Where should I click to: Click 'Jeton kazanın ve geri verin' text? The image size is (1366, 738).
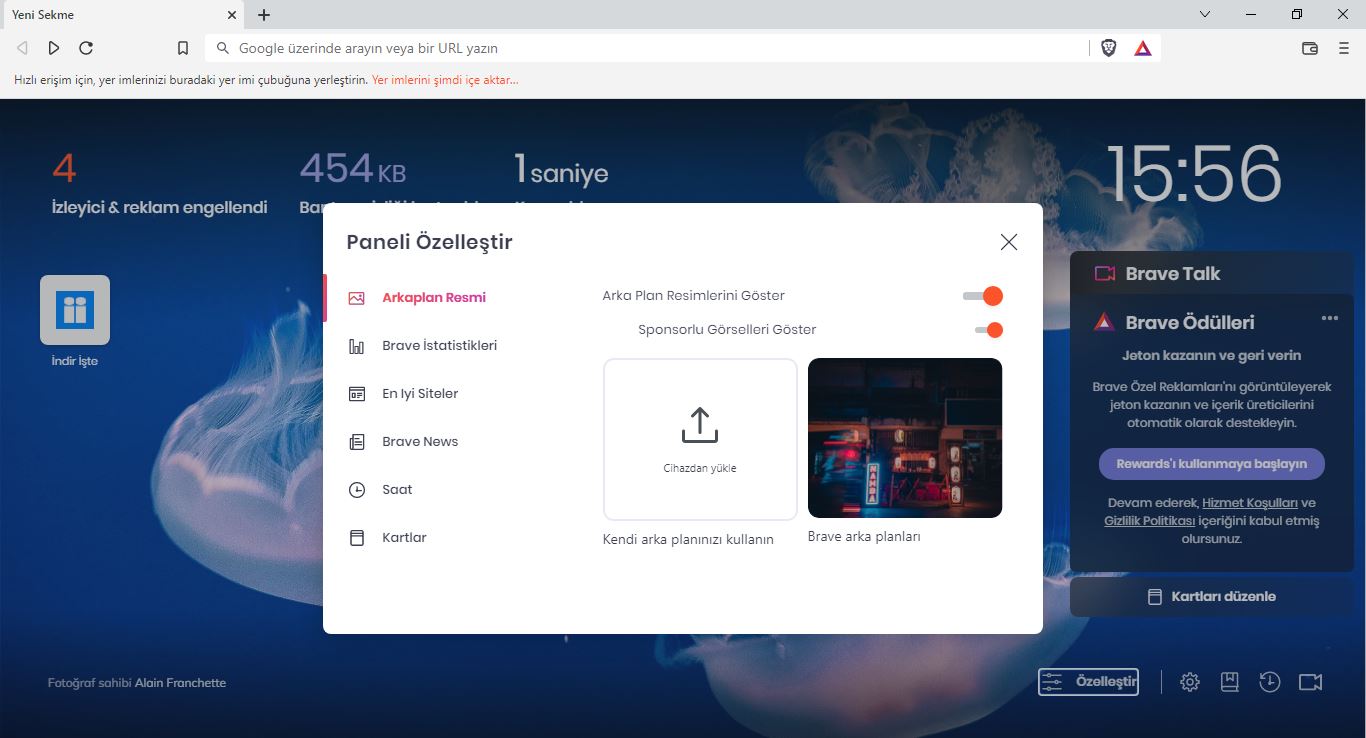pyautogui.click(x=1211, y=355)
